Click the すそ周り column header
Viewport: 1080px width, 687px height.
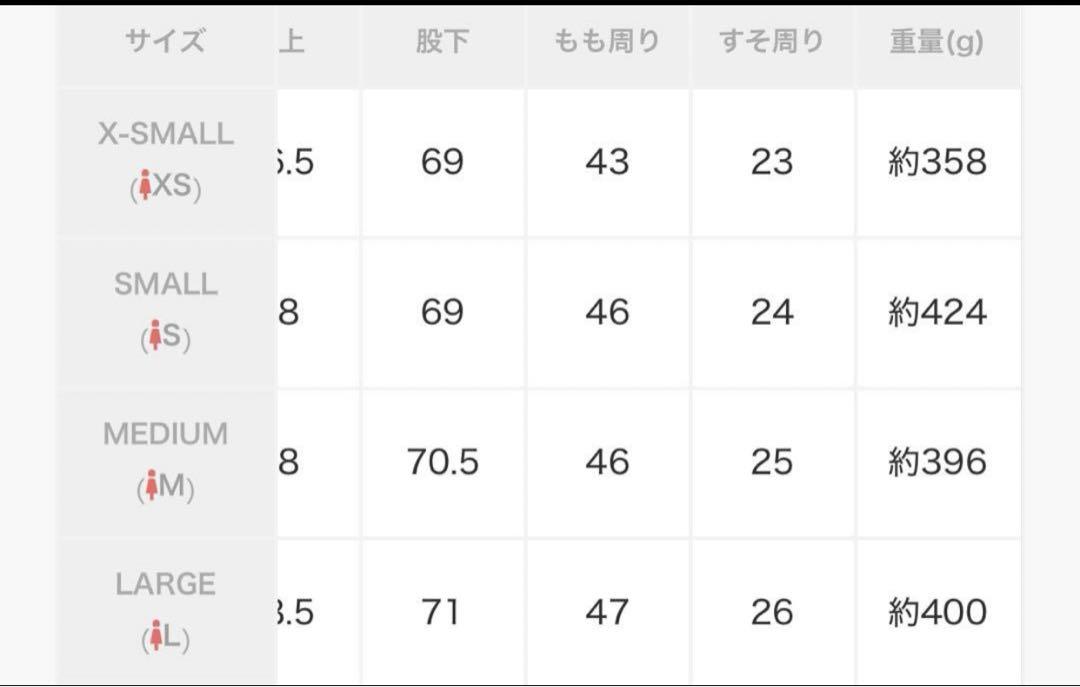tap(772, 43)
